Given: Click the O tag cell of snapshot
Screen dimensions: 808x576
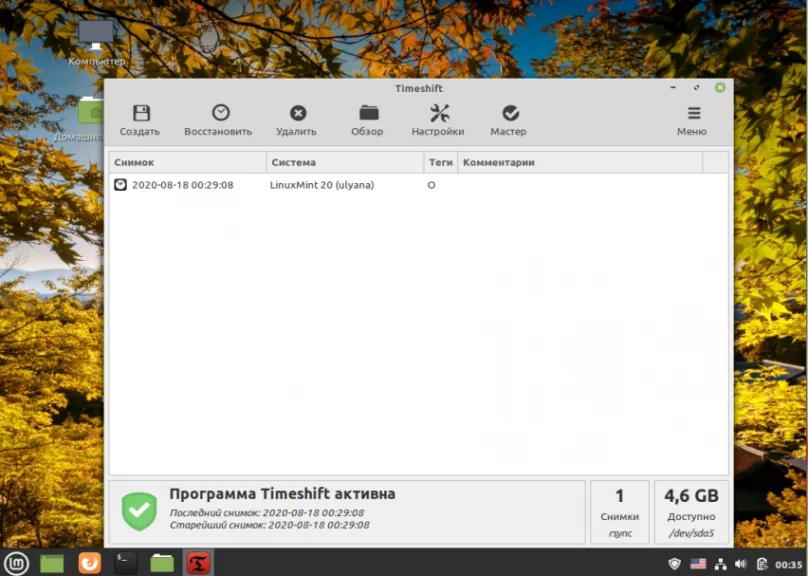Looking at the screenshot, I should [x=431, y=185].
